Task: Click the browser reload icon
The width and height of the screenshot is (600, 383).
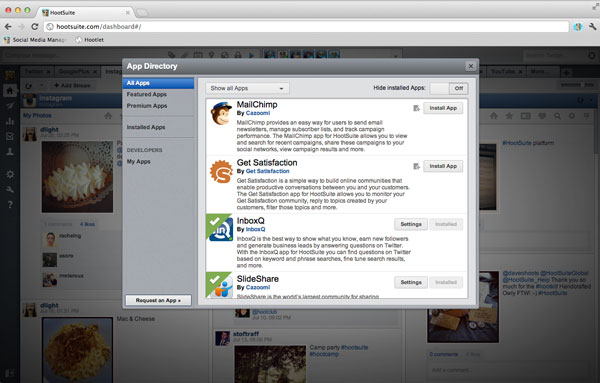Action: (34, 26)
